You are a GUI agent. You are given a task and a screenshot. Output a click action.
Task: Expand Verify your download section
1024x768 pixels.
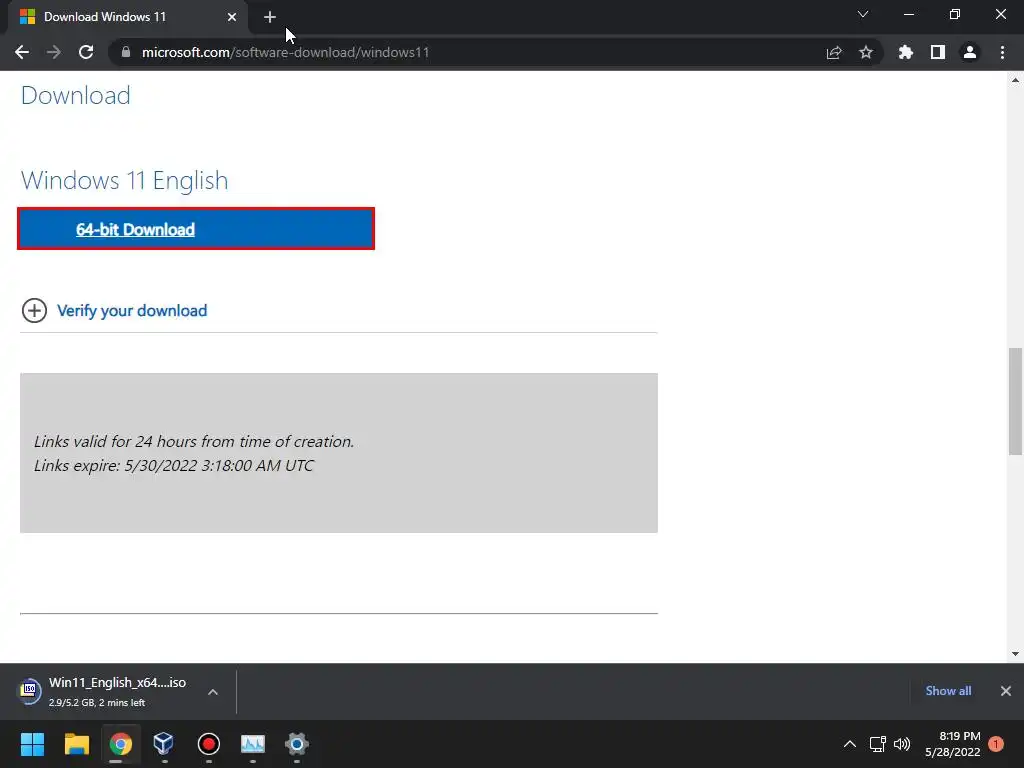click(34, 311)
